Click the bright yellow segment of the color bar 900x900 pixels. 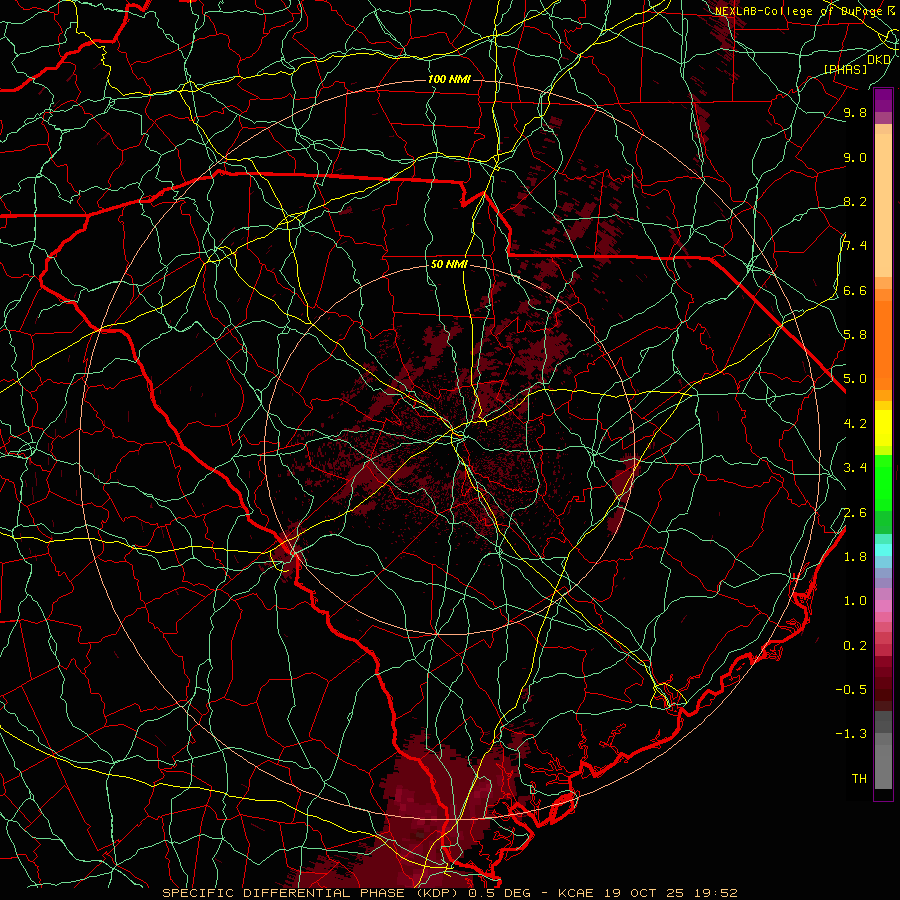pyautogui.click(x=883, y=428)
